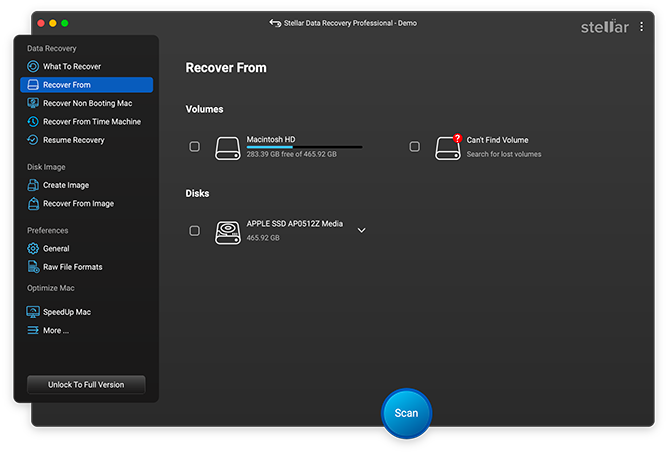Click the Macintosh HD drive icon
668x452 pixels.
[x=227, y=148]
